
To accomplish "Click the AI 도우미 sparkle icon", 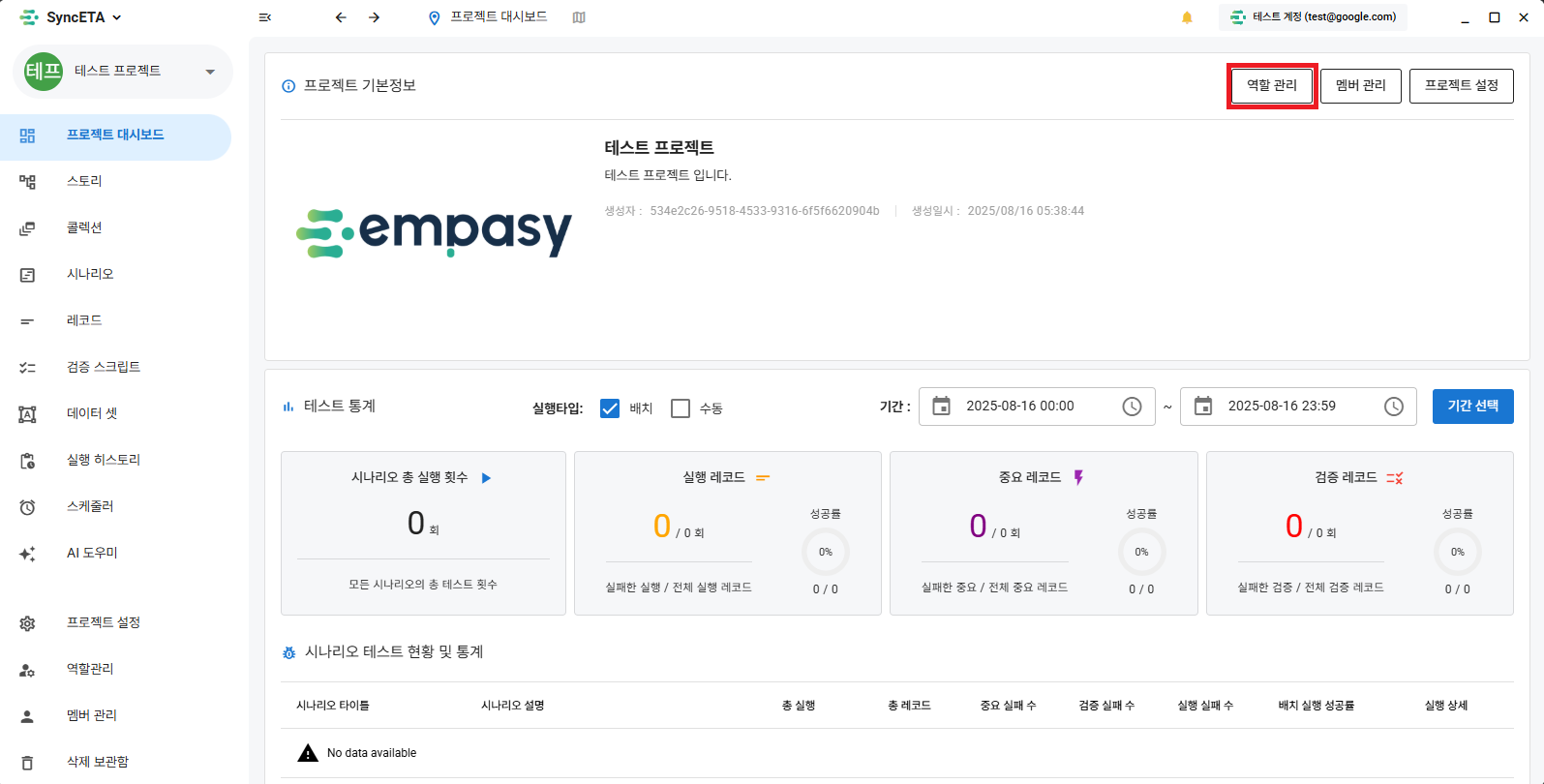I will [27, 554].
